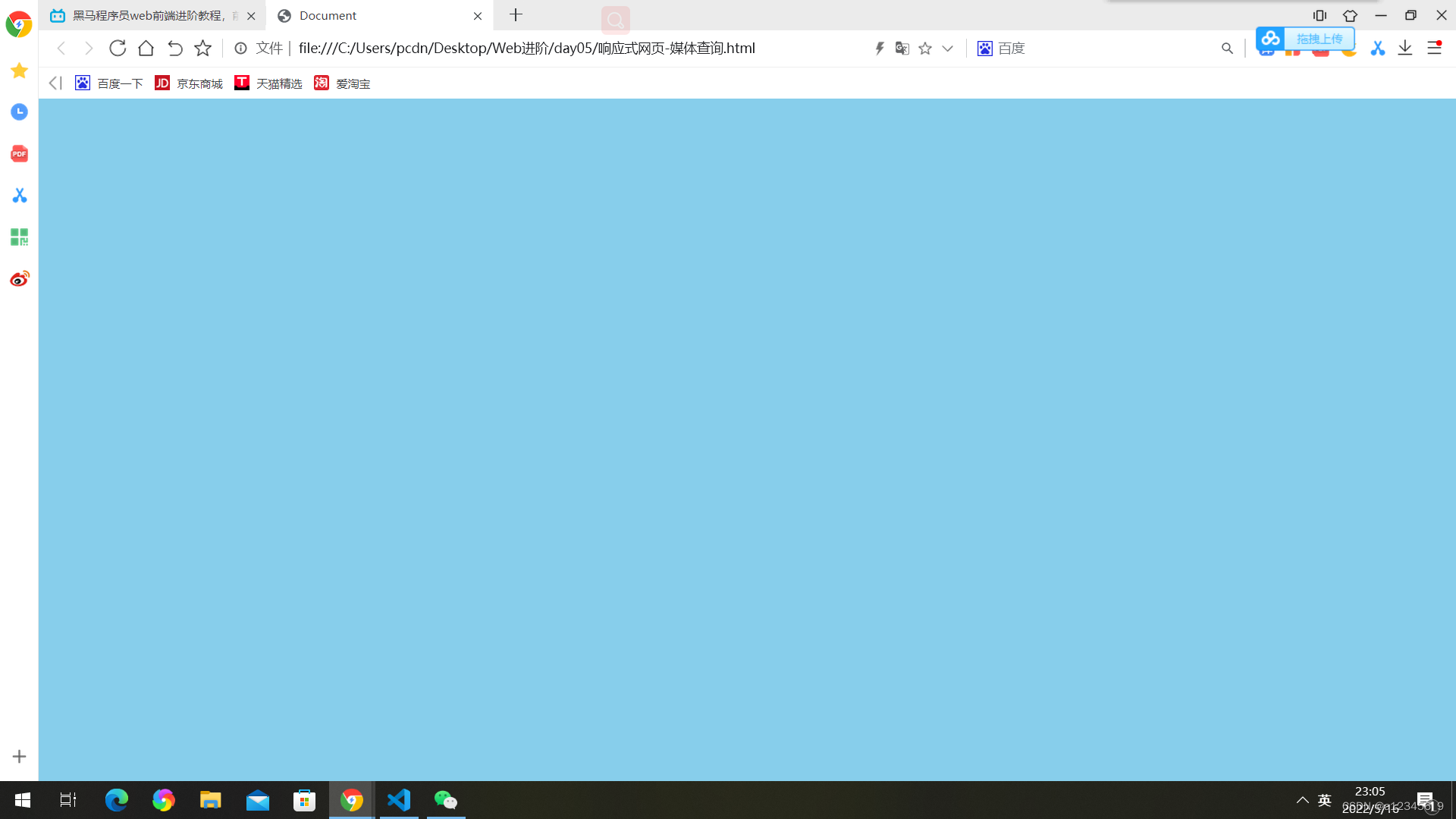Open PDF tool in sidebar
This screenshot has height=819, width=1456.
pos(19,154)
